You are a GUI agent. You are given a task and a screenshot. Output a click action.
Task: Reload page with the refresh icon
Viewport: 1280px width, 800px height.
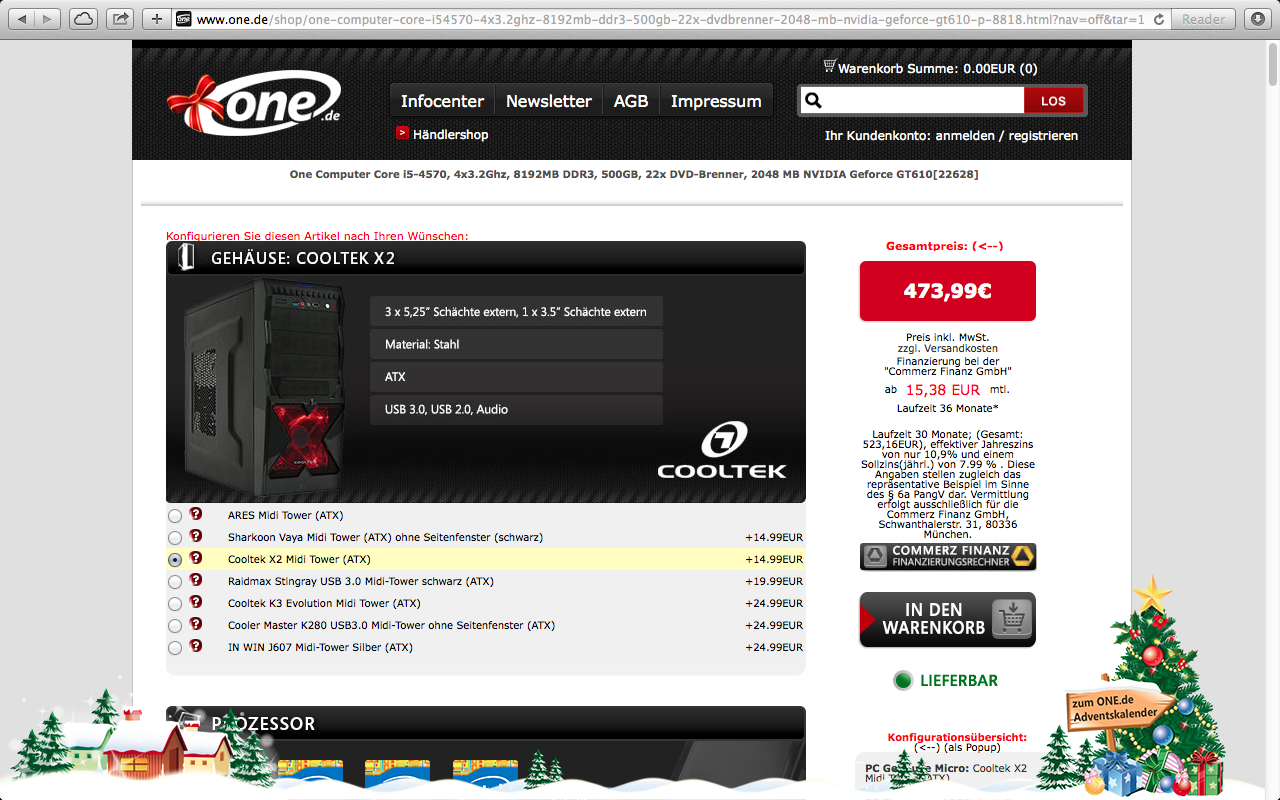1159,19
